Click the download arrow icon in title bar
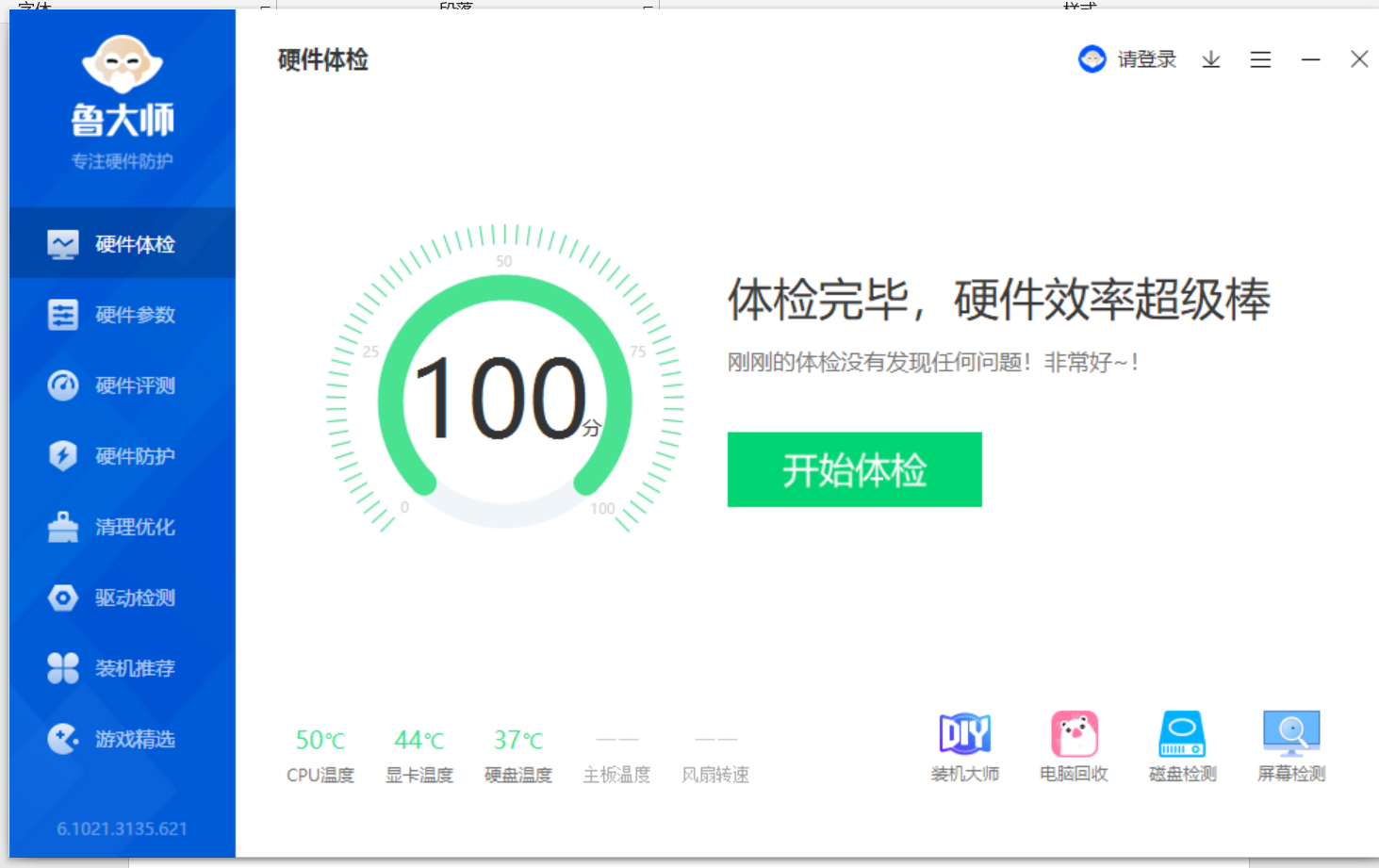This screenshot has height=868, width=1379. pos(1211,59)
